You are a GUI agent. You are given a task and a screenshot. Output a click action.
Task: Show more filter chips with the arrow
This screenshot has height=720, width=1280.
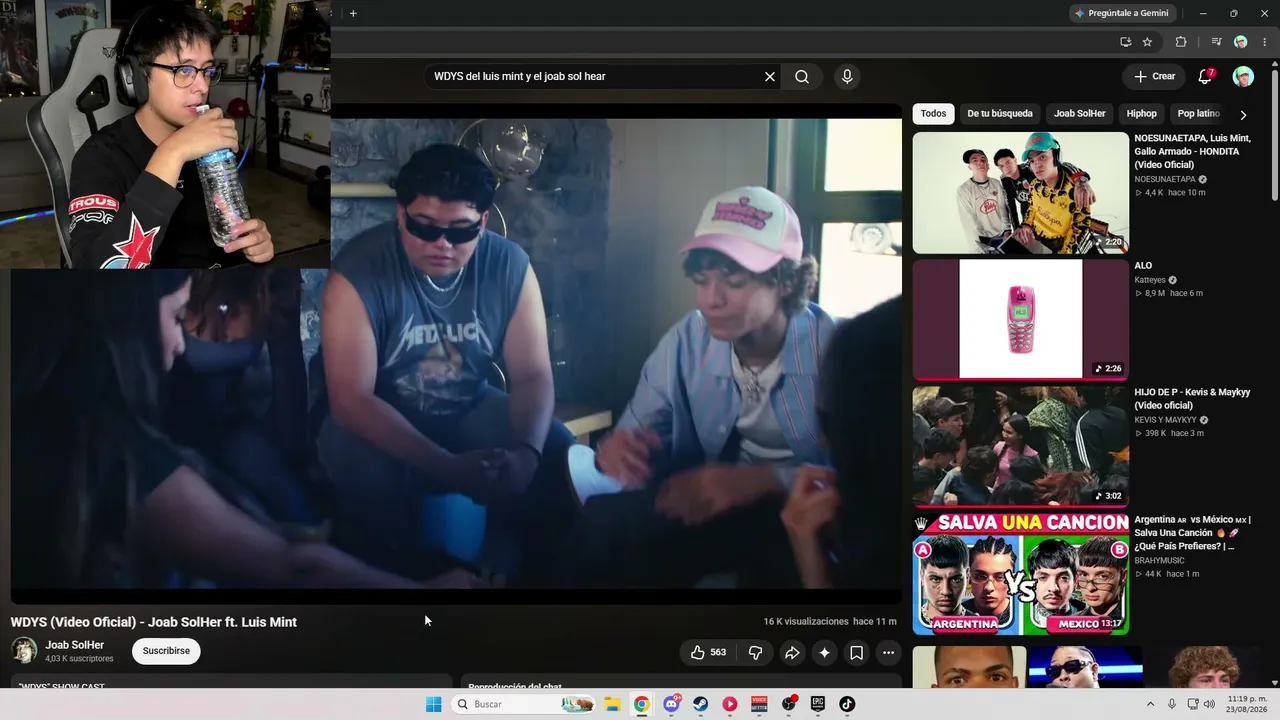(1243, 115)
